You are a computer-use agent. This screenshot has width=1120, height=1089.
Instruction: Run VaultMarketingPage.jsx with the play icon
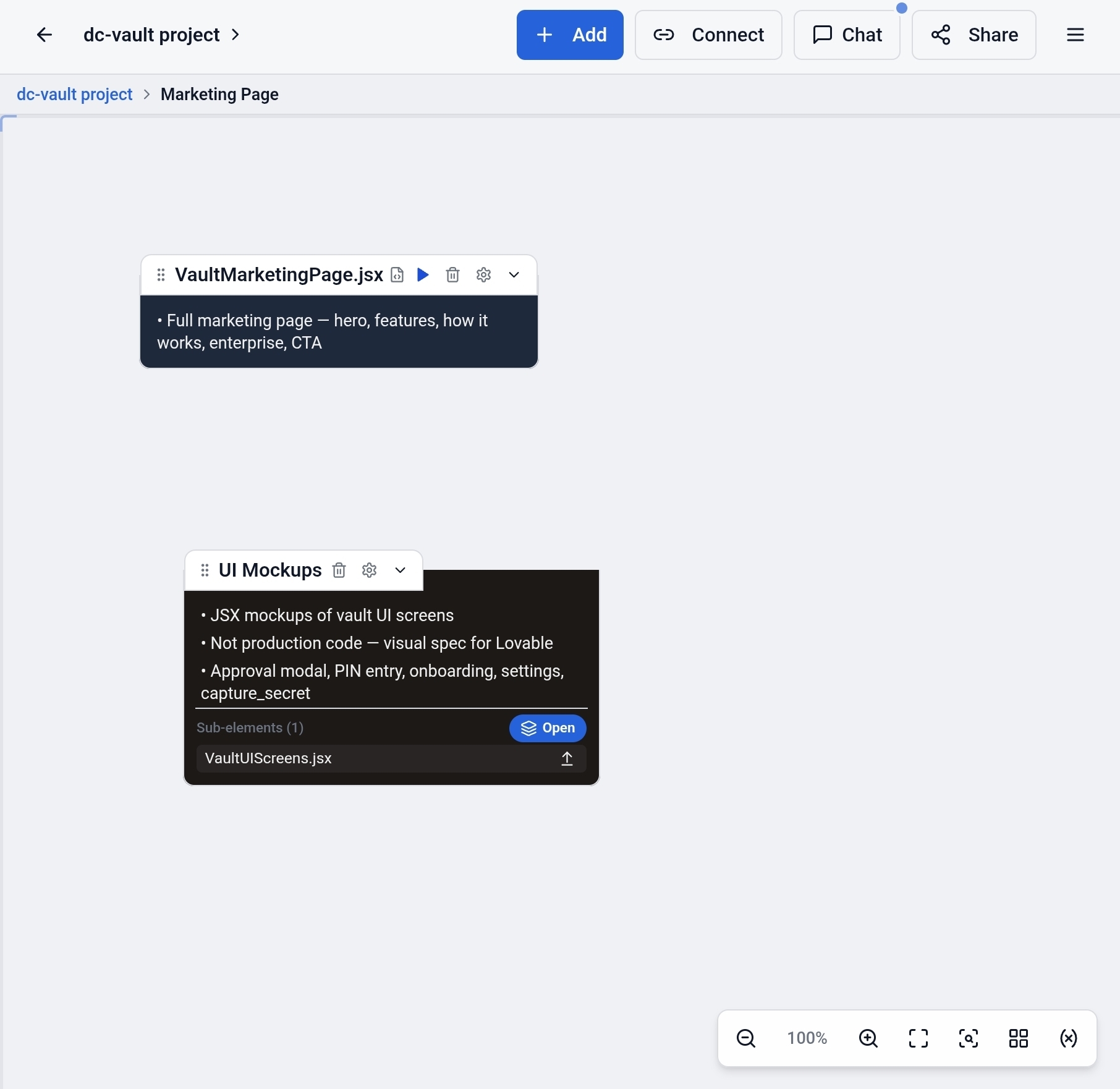[x=423, y=274]
